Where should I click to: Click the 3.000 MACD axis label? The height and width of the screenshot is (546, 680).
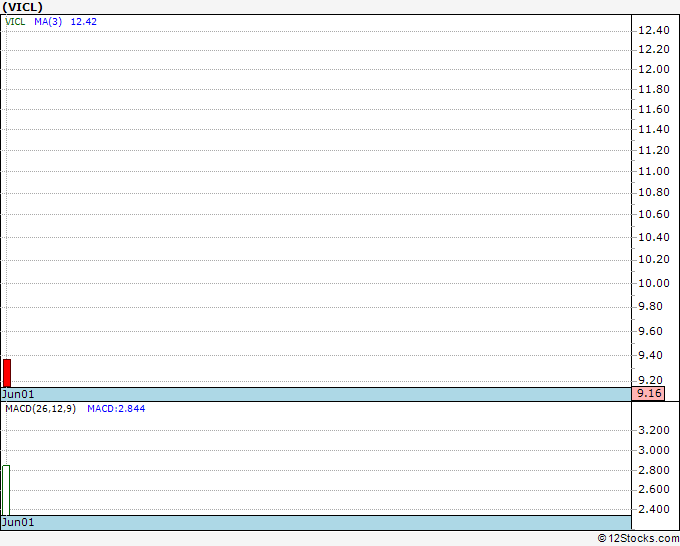tap(654, 450)
